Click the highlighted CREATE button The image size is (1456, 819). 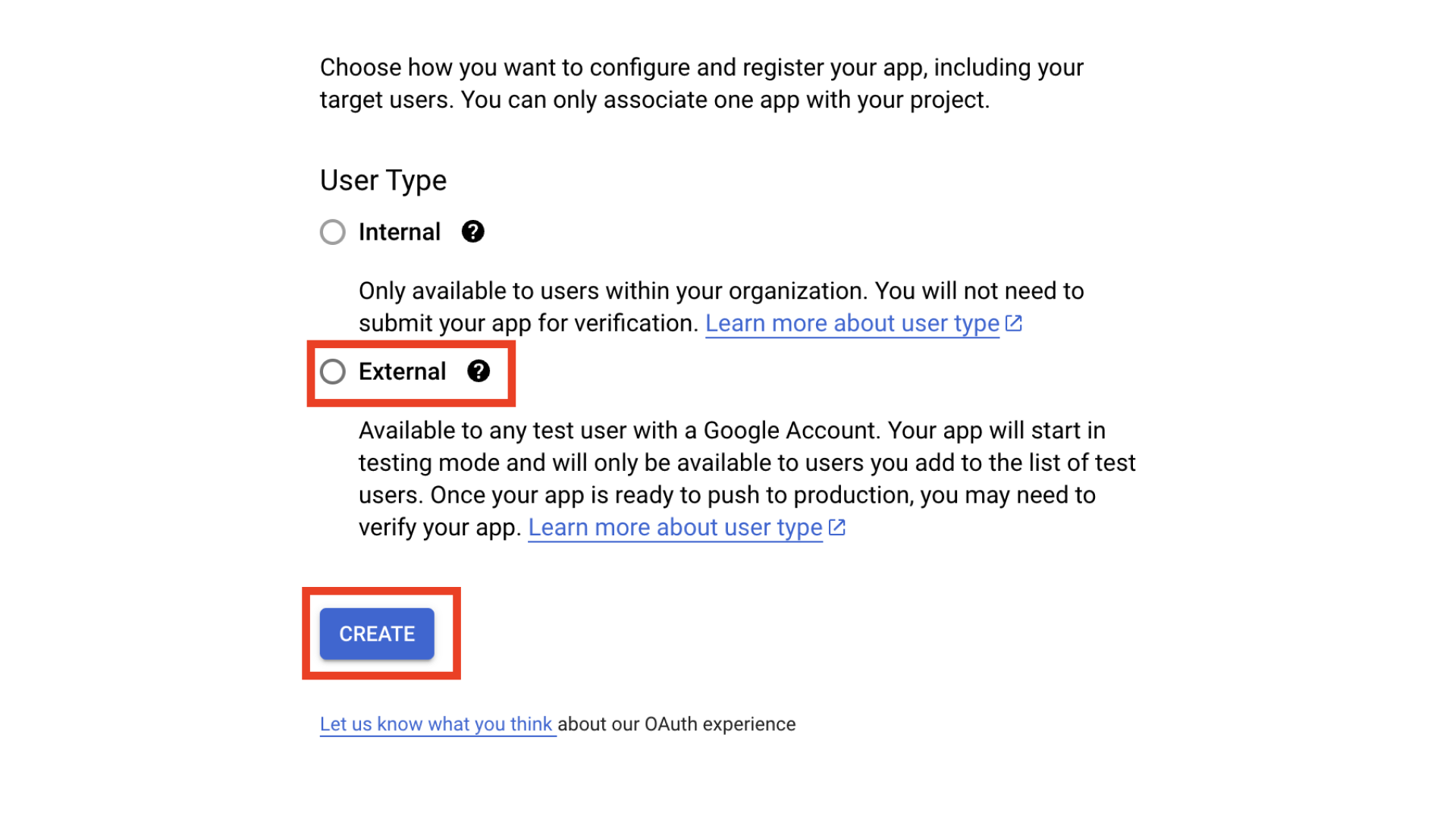[x=377, y=633]
